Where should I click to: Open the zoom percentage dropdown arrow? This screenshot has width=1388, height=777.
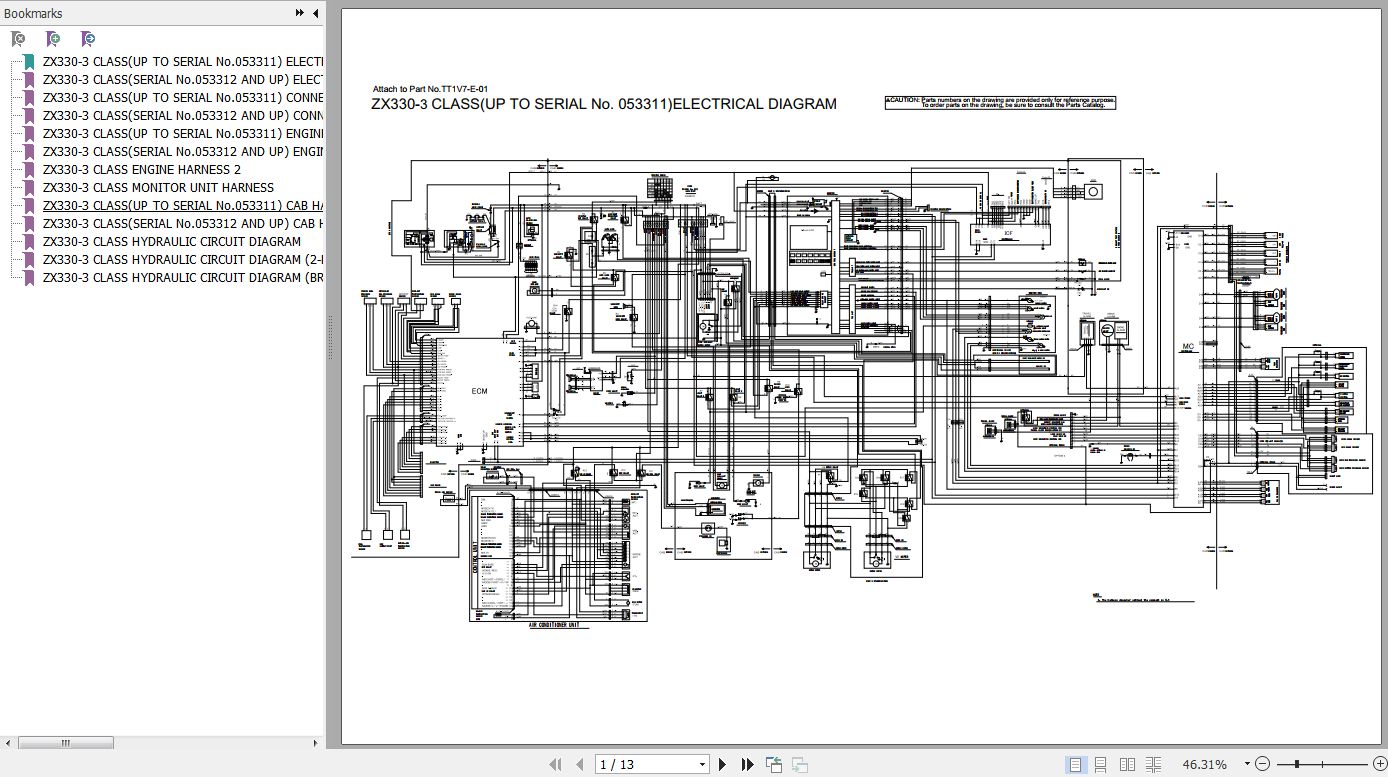[x=1246, y=765]
